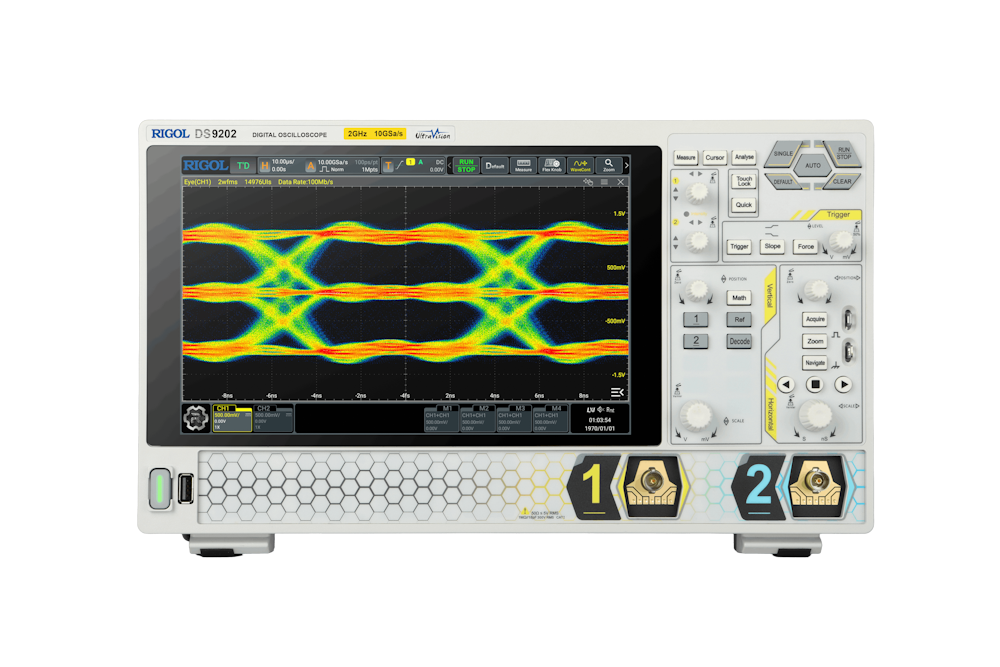1000x667 pixels.
Task: Open the WaveCont icon on the screen toolbar
Action: 580,166
